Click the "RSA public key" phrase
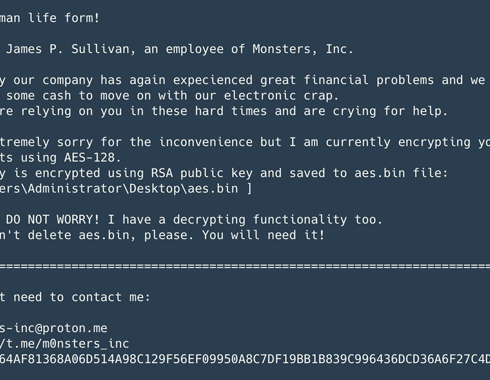The image size is (490, 380). tap(202, 173)
